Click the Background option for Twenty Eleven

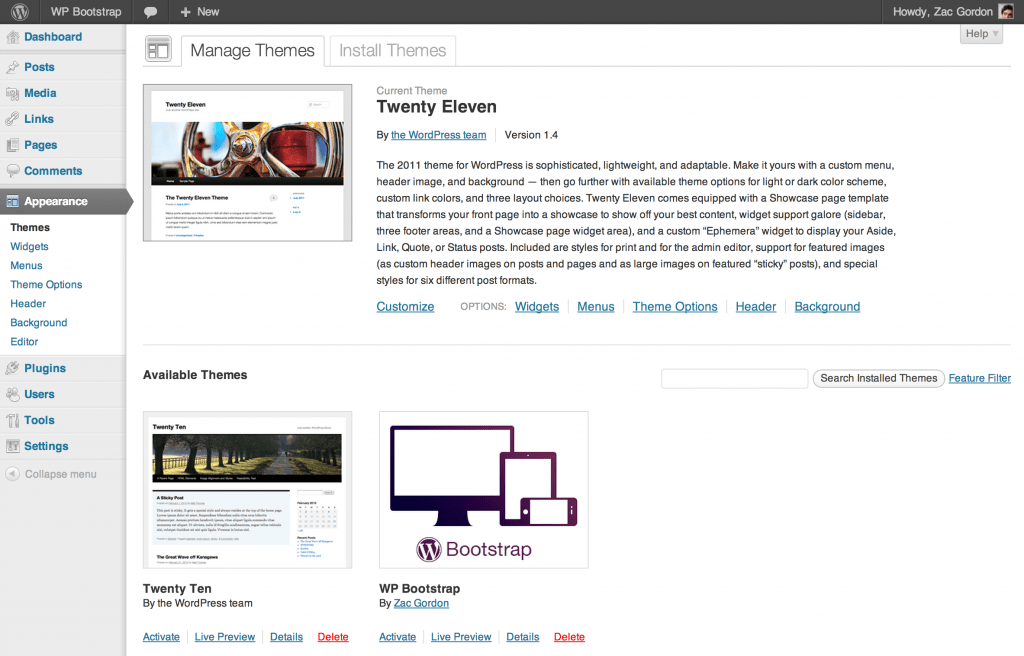827,306
